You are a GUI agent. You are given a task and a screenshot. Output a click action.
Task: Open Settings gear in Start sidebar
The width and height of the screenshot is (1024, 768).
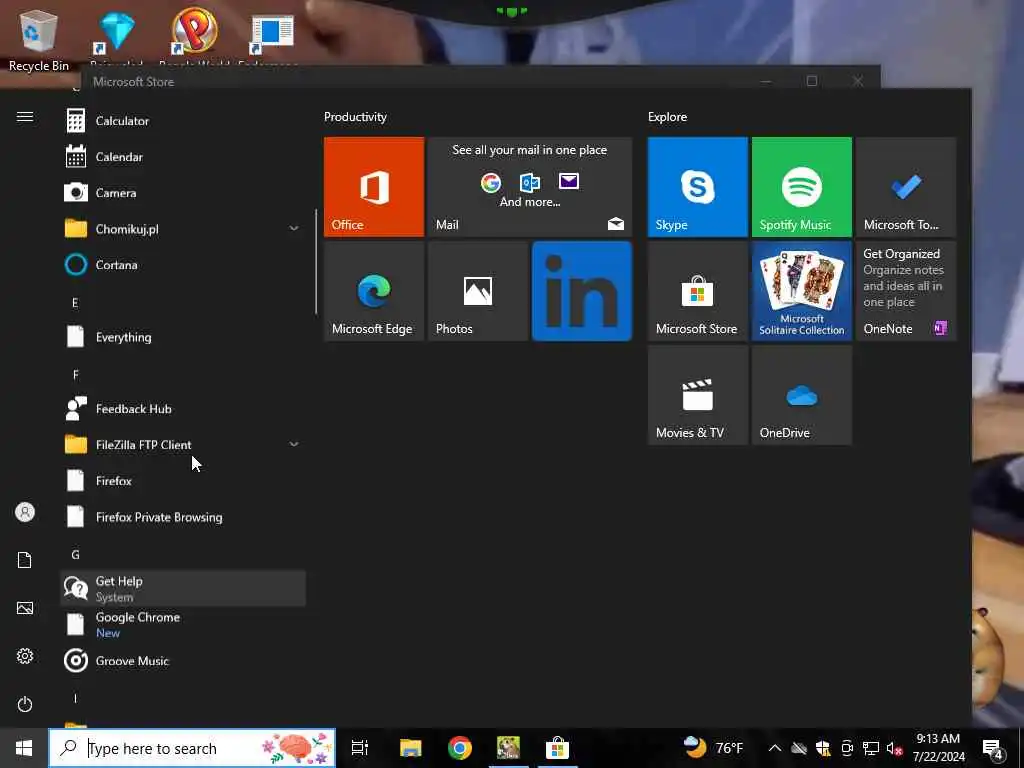25,656
